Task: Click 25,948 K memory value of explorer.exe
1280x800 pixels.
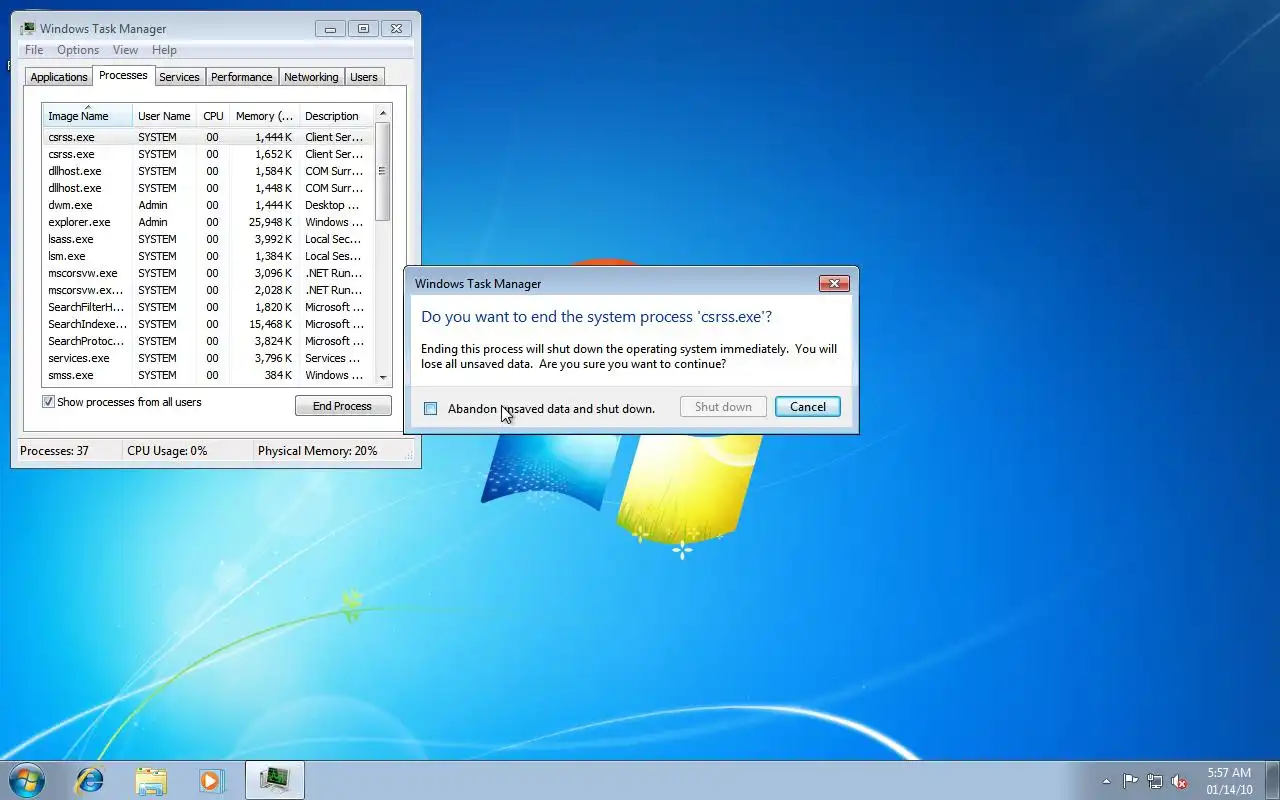Action: coord(268,222)
